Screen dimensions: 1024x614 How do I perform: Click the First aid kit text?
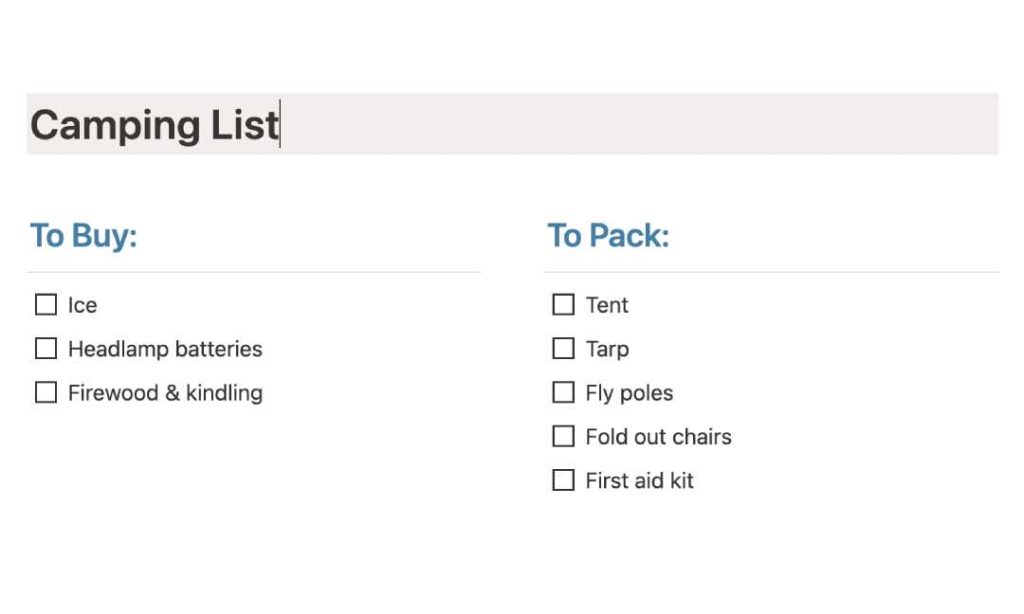click(x=639, y=481)
